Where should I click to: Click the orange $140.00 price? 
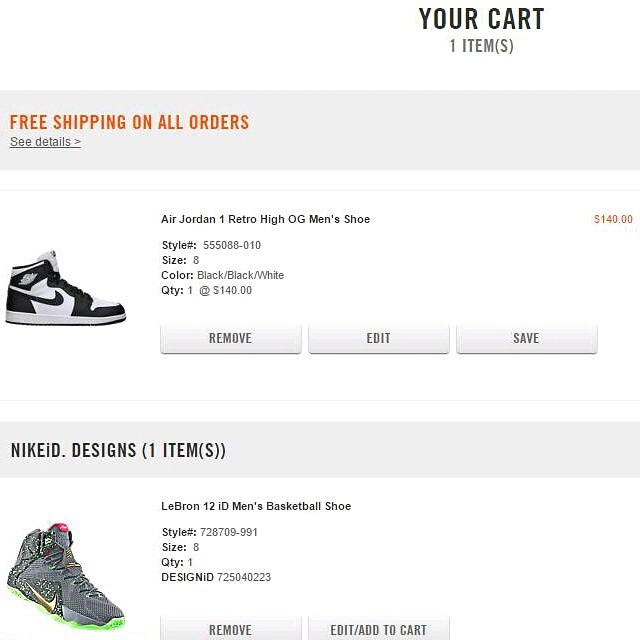[x=613, y=220]
